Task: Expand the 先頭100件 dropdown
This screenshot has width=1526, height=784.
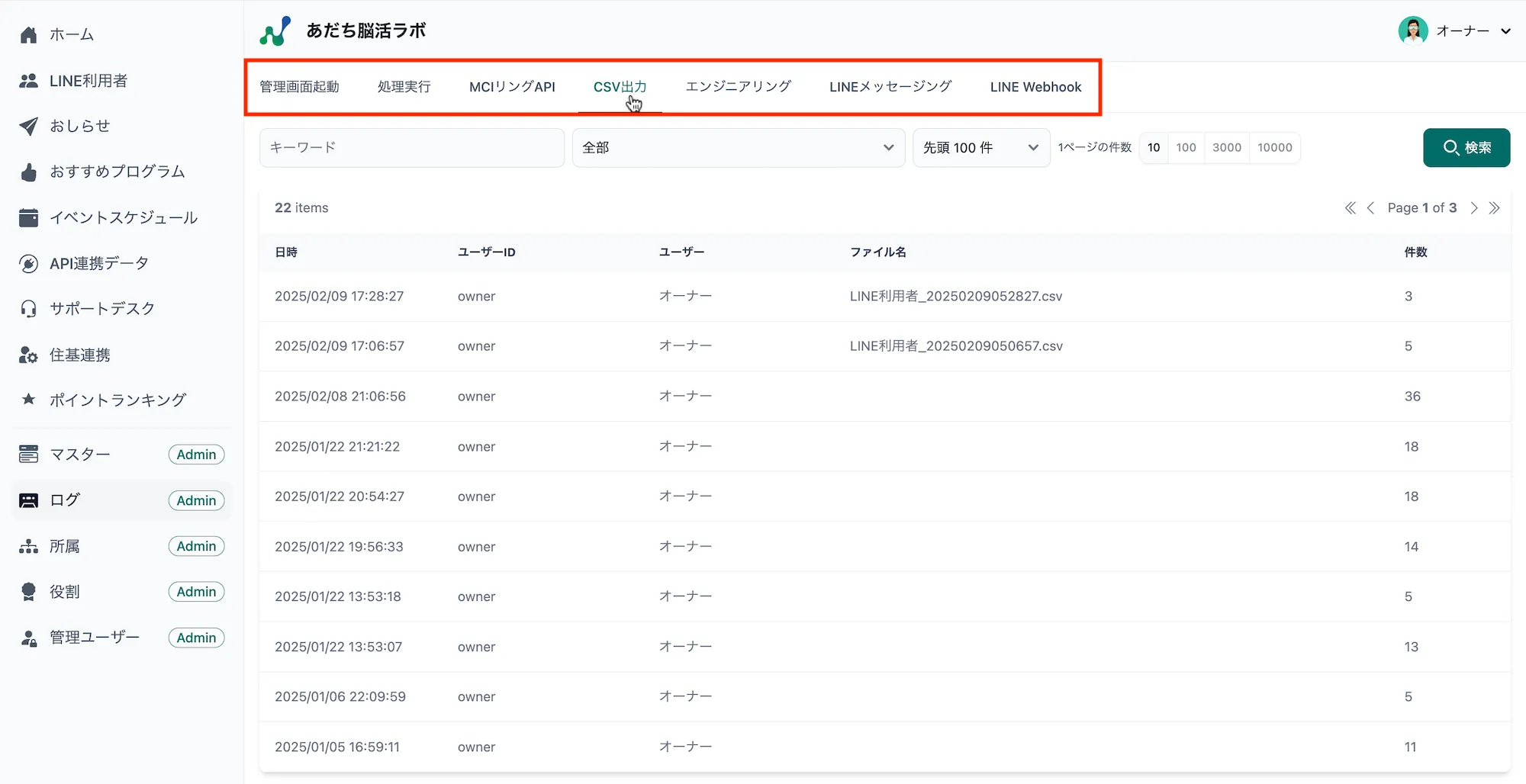Action: click(980, 147)
